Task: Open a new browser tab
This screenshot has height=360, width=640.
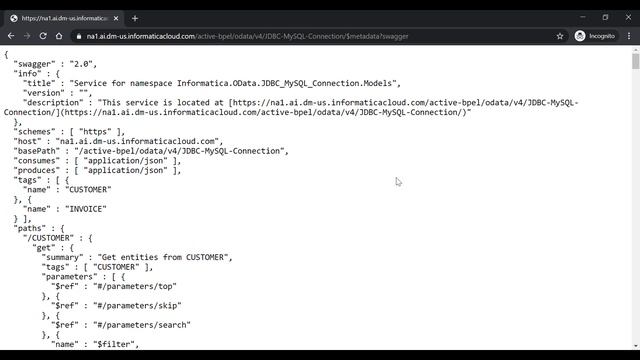Action: pyautogui.click(x=135, y=18)
